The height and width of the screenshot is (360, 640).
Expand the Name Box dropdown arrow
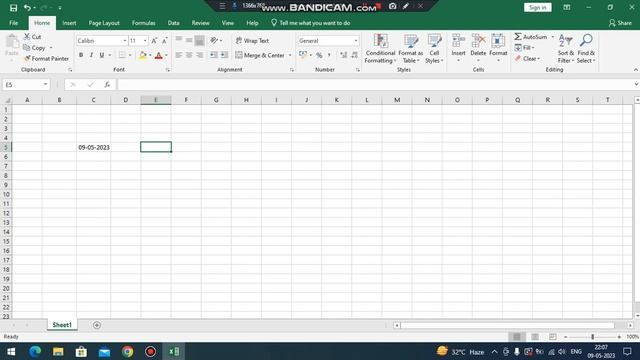tap(45, 84)
